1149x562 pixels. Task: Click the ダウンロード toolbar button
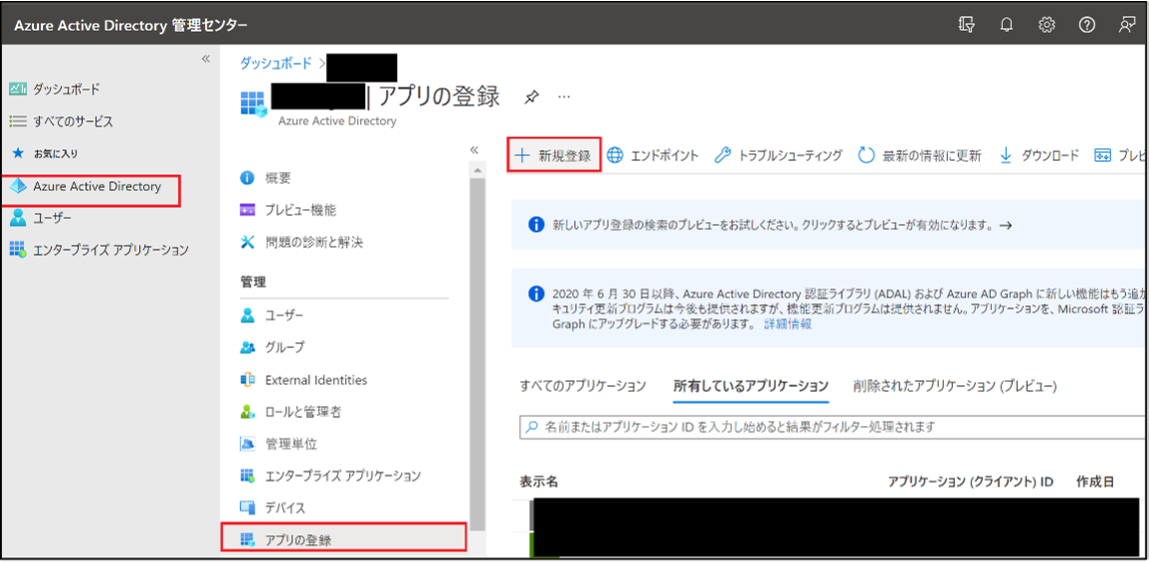click(x=1039, y=155)
